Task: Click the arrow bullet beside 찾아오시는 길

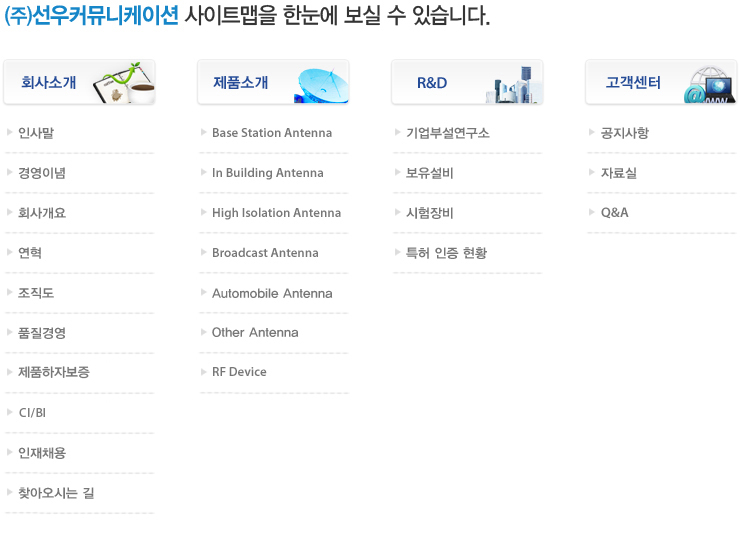Action: 9,492
